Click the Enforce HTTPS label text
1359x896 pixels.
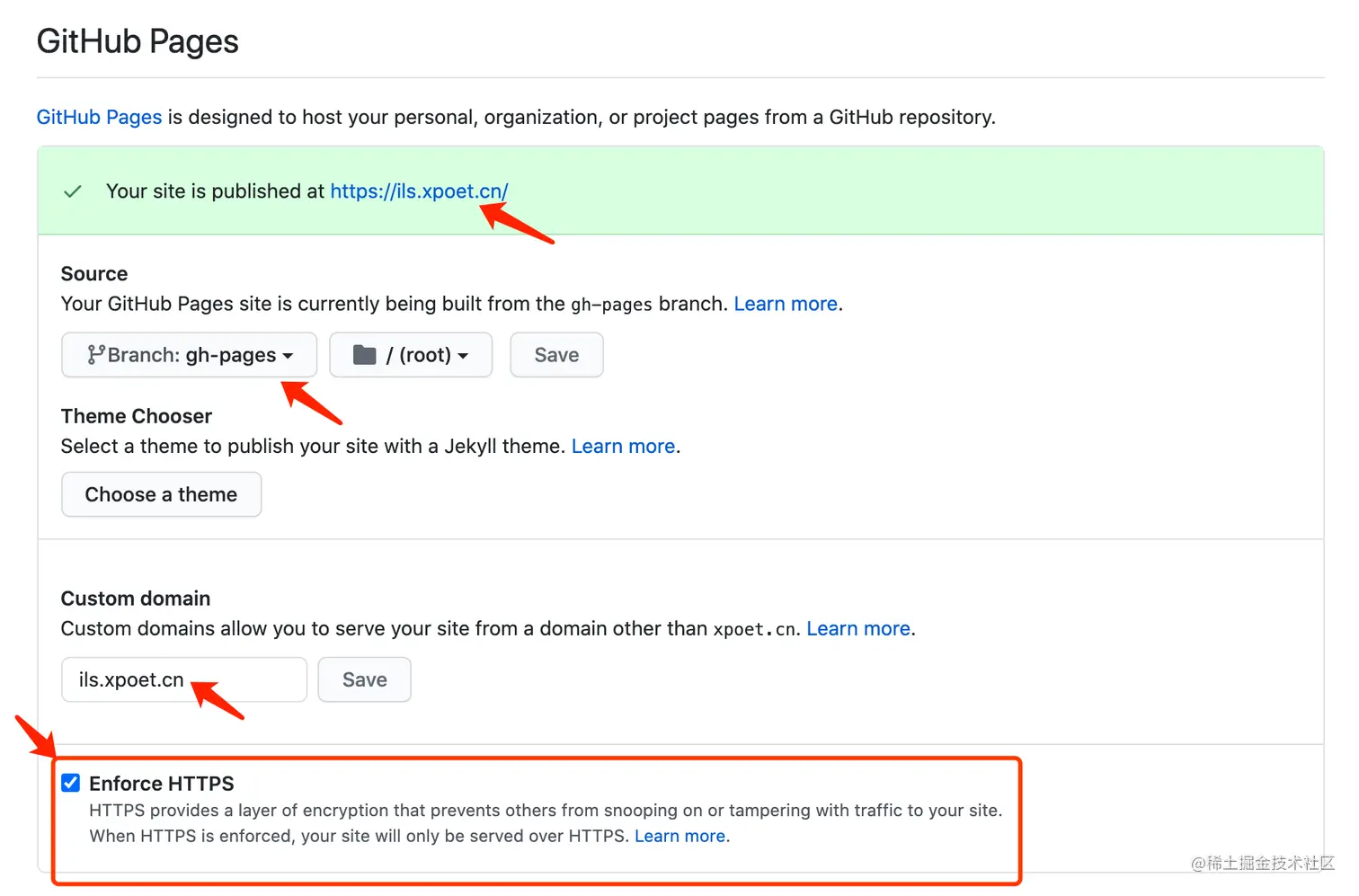[162, 784]
